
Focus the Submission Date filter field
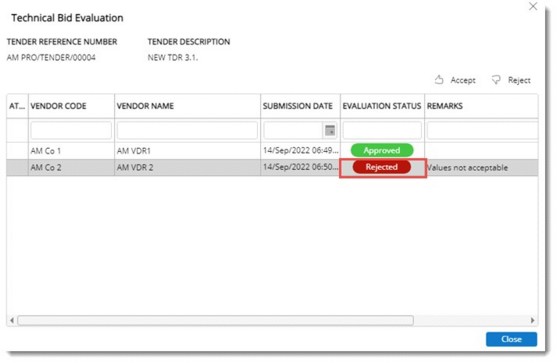293,130
